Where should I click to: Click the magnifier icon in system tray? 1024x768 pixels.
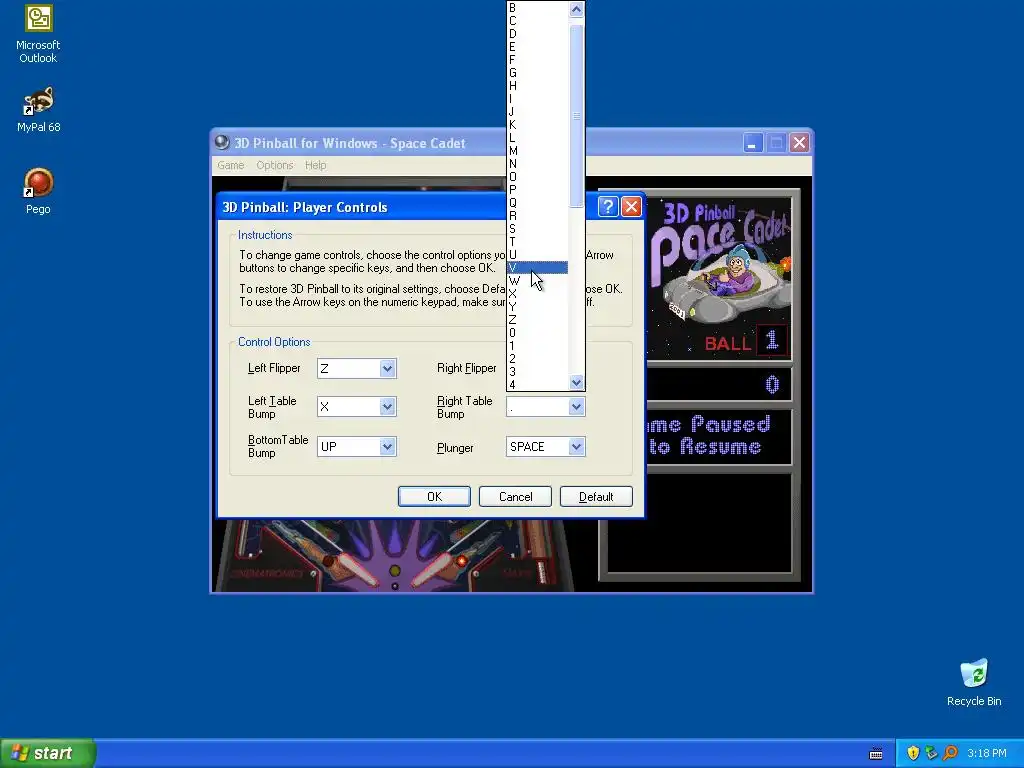[x=950, y=753]
